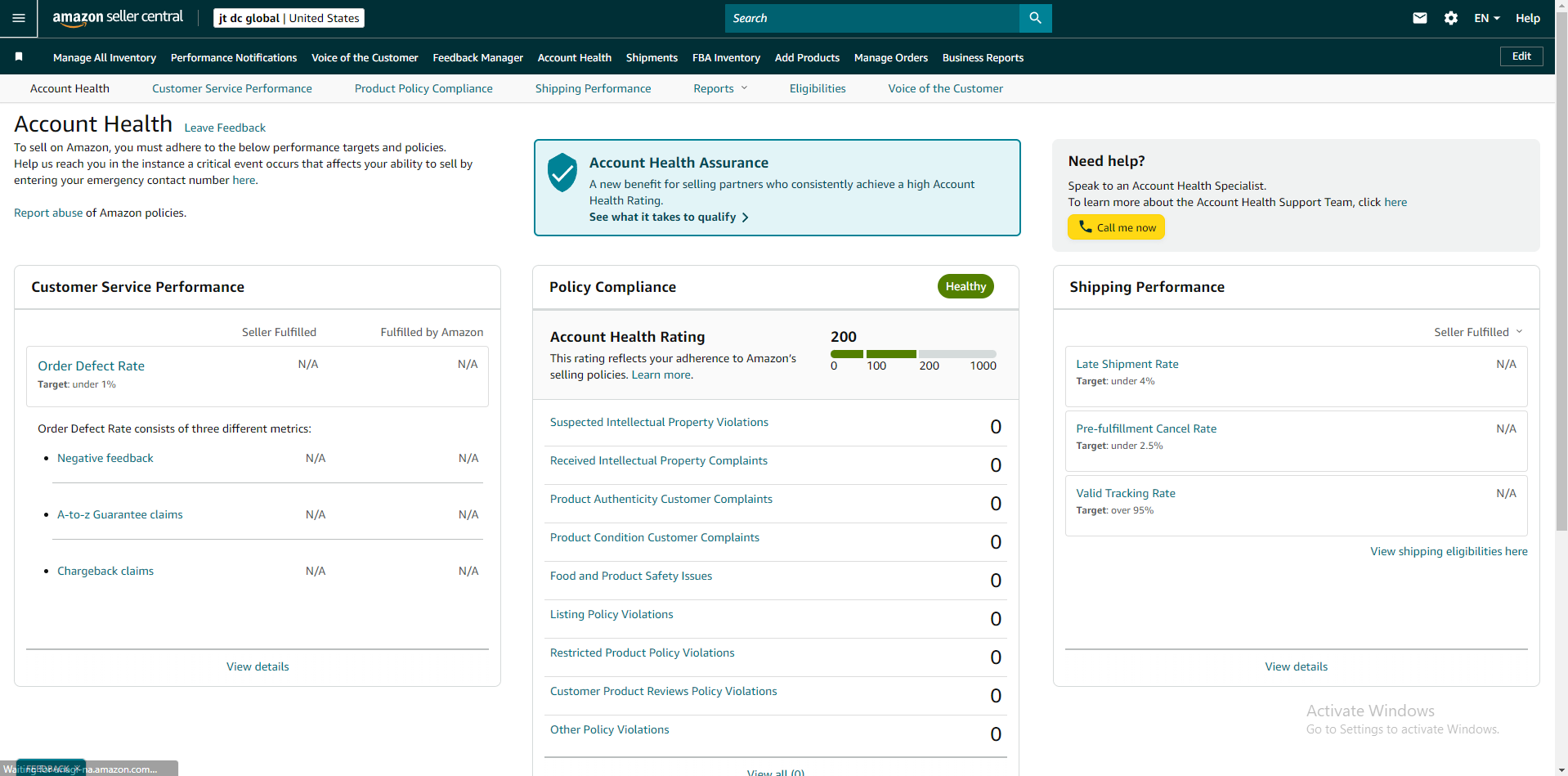Switch the jt dc global account selector

tap(289, 18)
